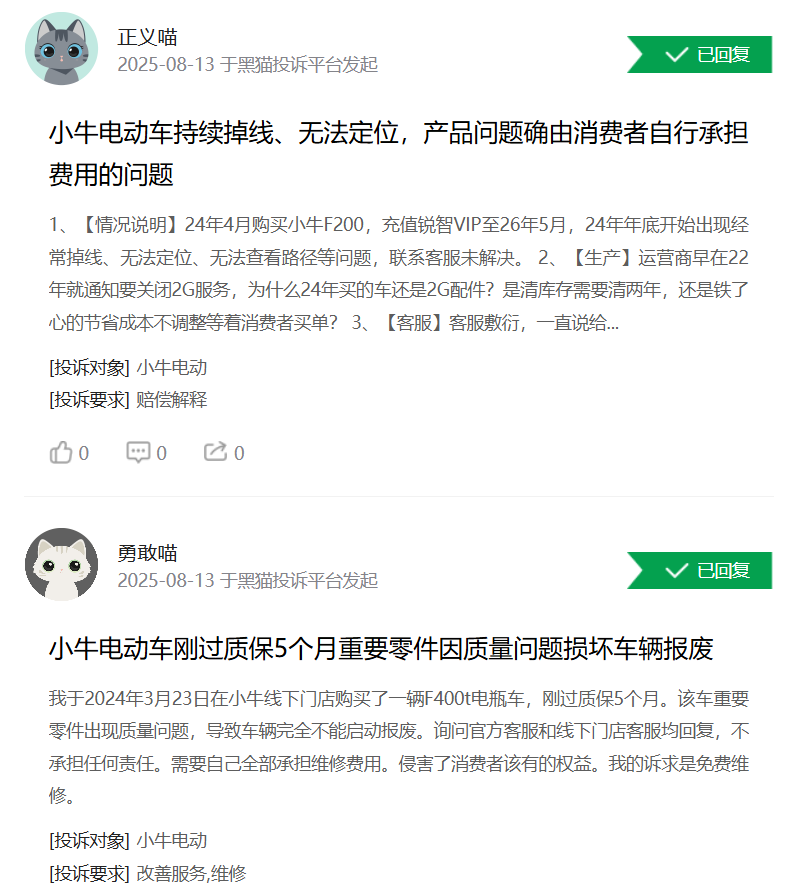Click 已回复 badge on second complaint
This screenshot has height=895, width=795.
point(700,570)
